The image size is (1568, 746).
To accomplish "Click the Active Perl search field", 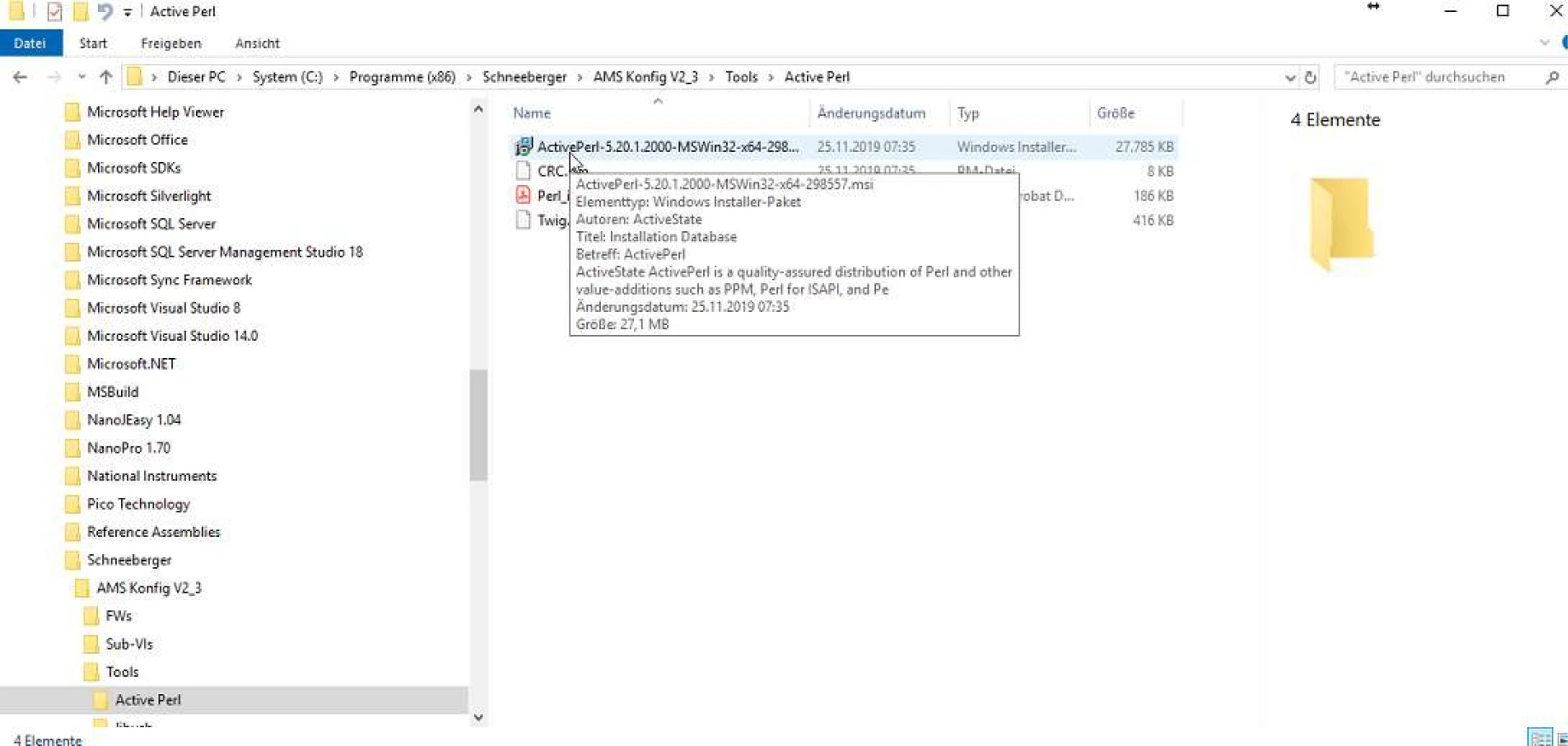I will [x=1440, y=77].
